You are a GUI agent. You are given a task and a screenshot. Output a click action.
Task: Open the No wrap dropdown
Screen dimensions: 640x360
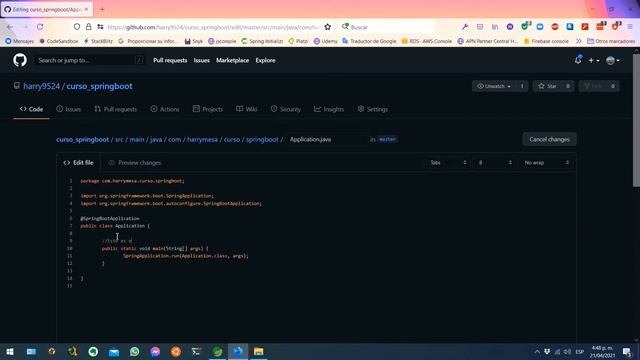(546, 163)
